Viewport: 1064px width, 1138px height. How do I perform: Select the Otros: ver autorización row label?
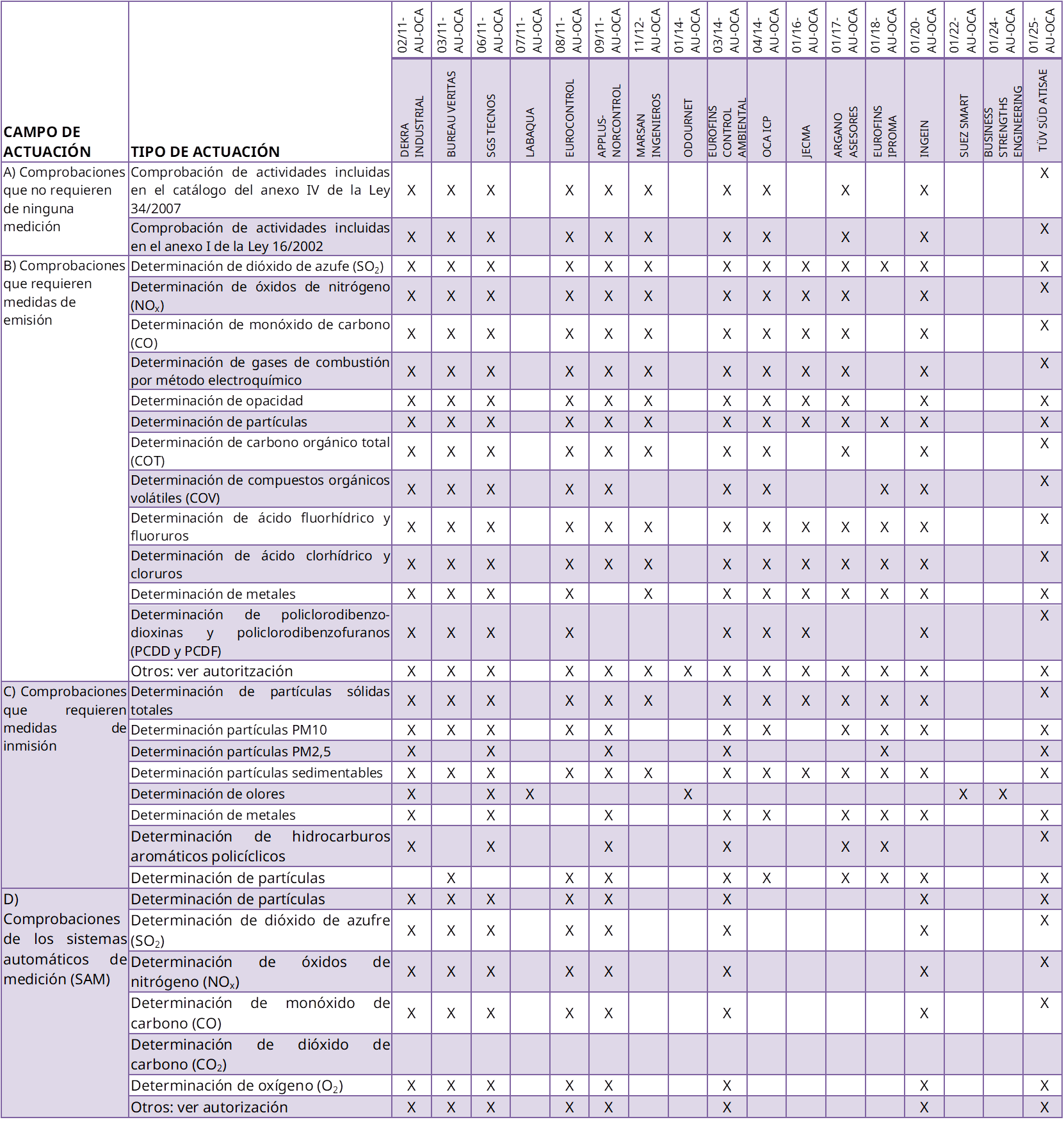click(x=259, y=1107)
